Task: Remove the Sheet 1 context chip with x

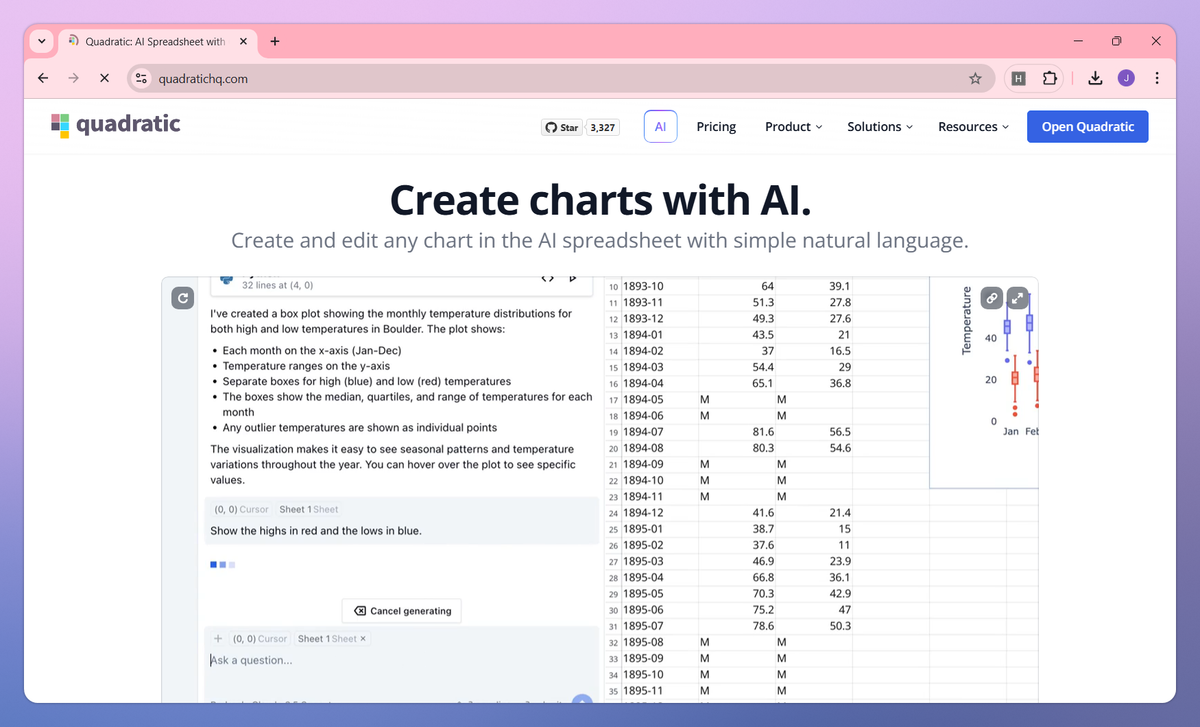Action: point(363,638)
